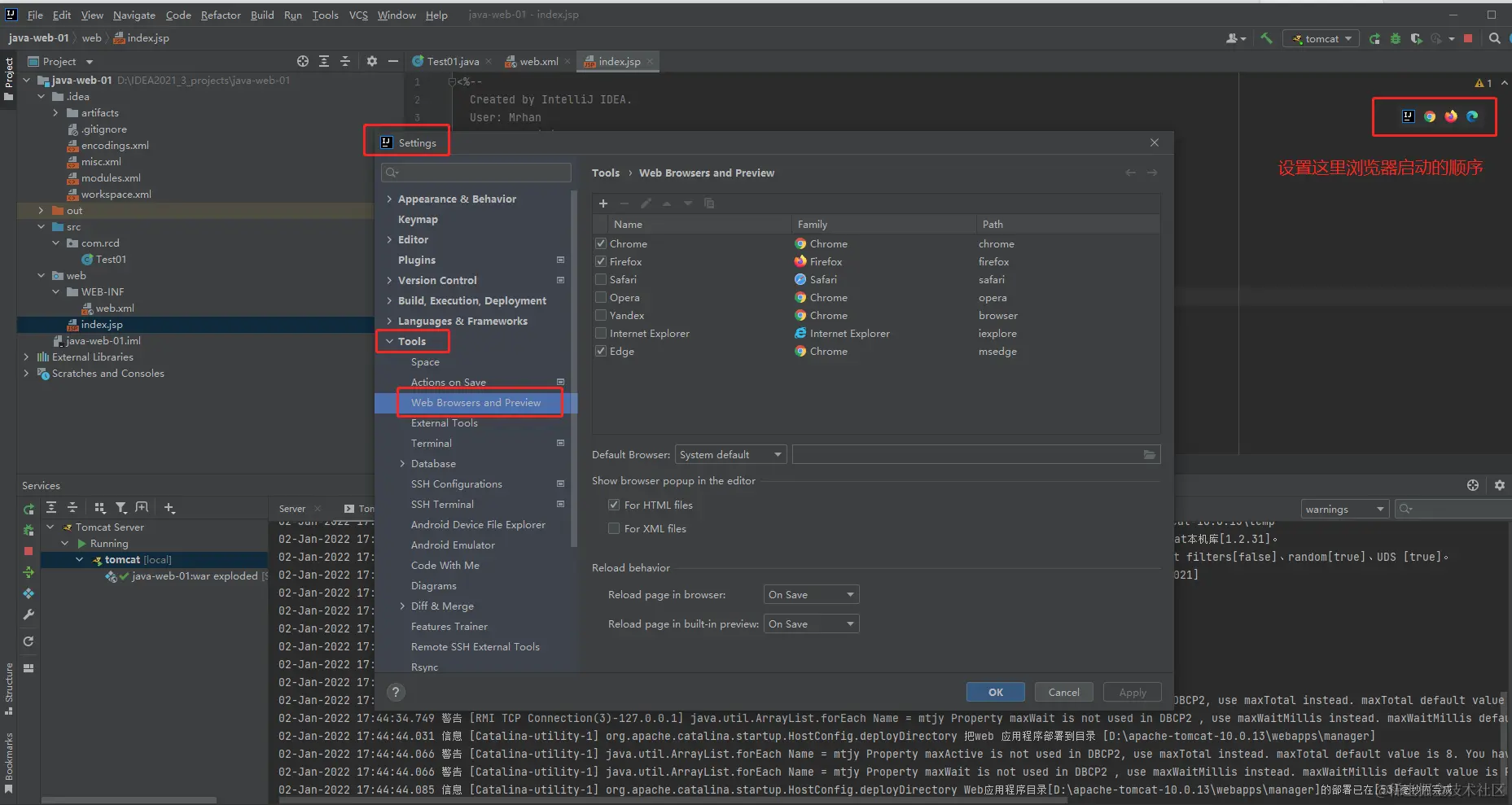Image resolution: width=1512 pixels, height=805 pixels.
Task: Open Services panel gear settings
Action: pos(1500,485)
